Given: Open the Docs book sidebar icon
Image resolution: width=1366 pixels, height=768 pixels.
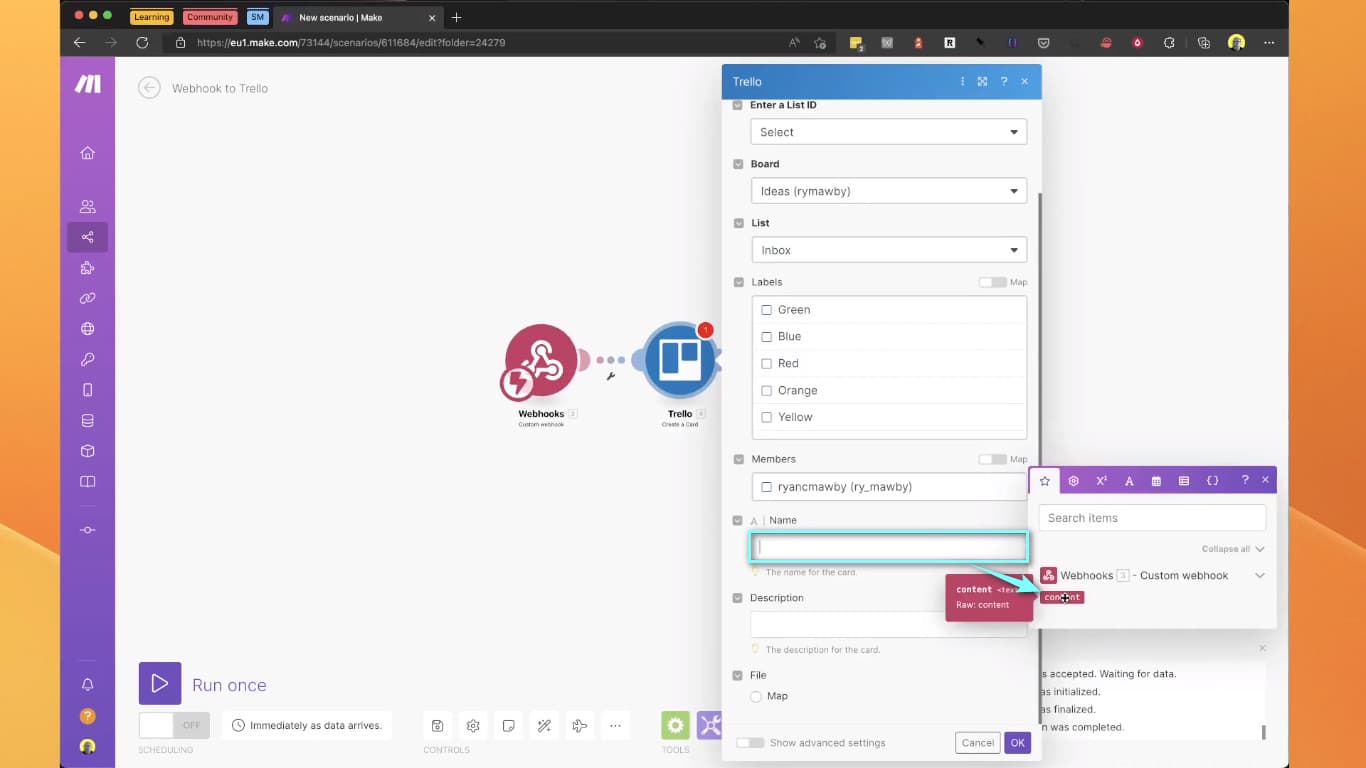Looking at the screenshot, I should click(x=87, y=482).
